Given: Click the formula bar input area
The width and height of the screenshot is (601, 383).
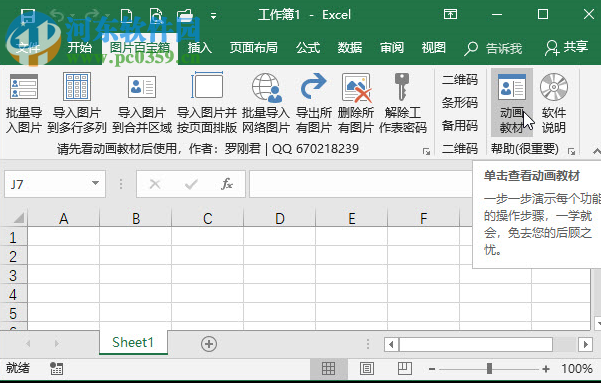Looking at the screenshot, I should click(361, 184).
